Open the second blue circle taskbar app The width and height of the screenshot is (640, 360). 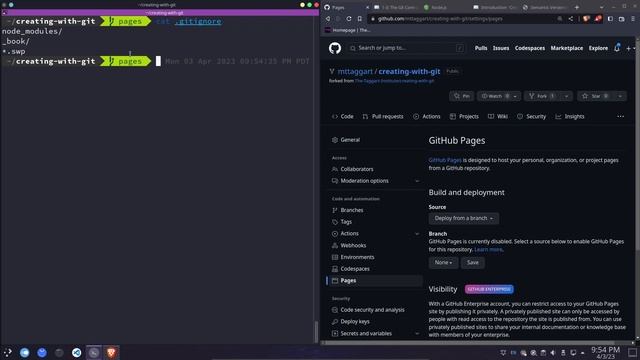(x=42, y=353)
